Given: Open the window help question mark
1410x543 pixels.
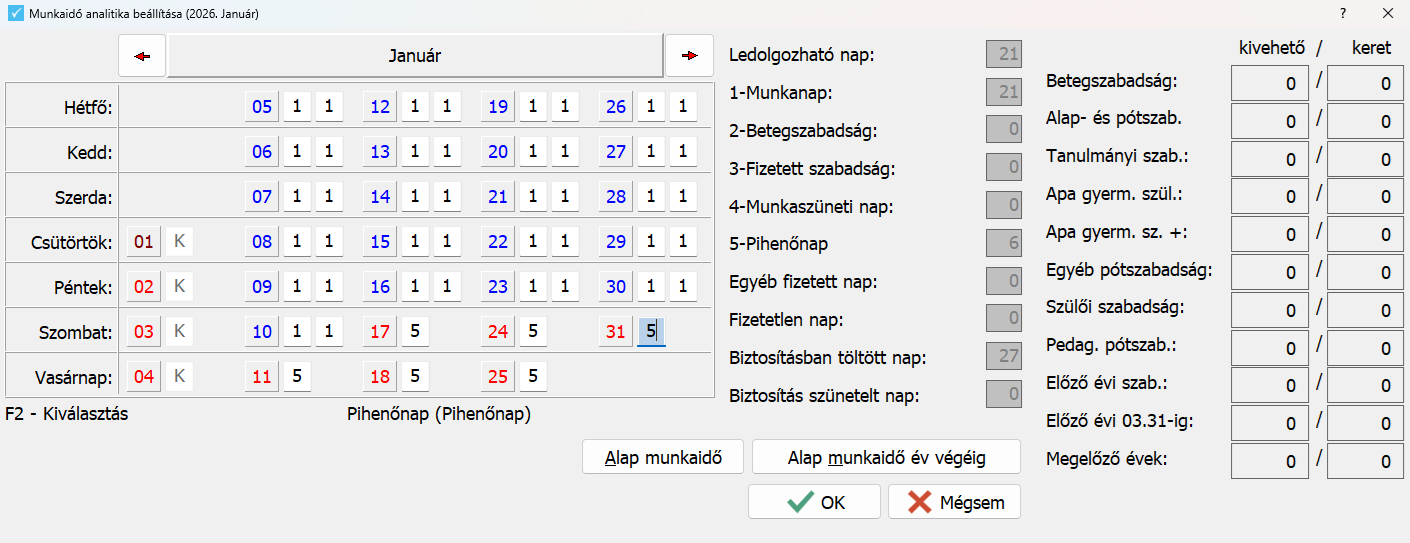Looking at the screenshot, I should click(1343, 13).
